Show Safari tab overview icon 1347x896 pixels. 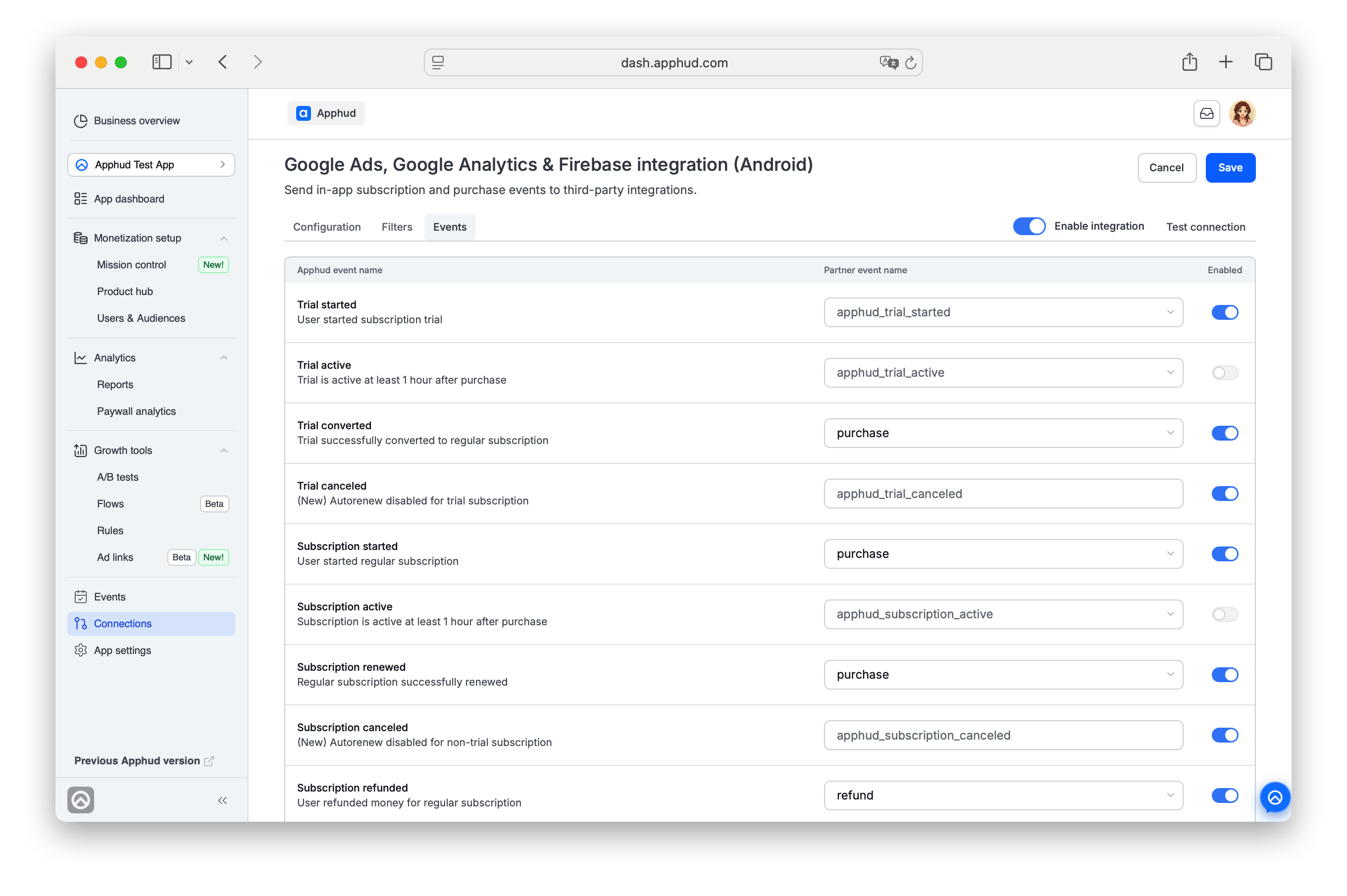coord(1263,62)
